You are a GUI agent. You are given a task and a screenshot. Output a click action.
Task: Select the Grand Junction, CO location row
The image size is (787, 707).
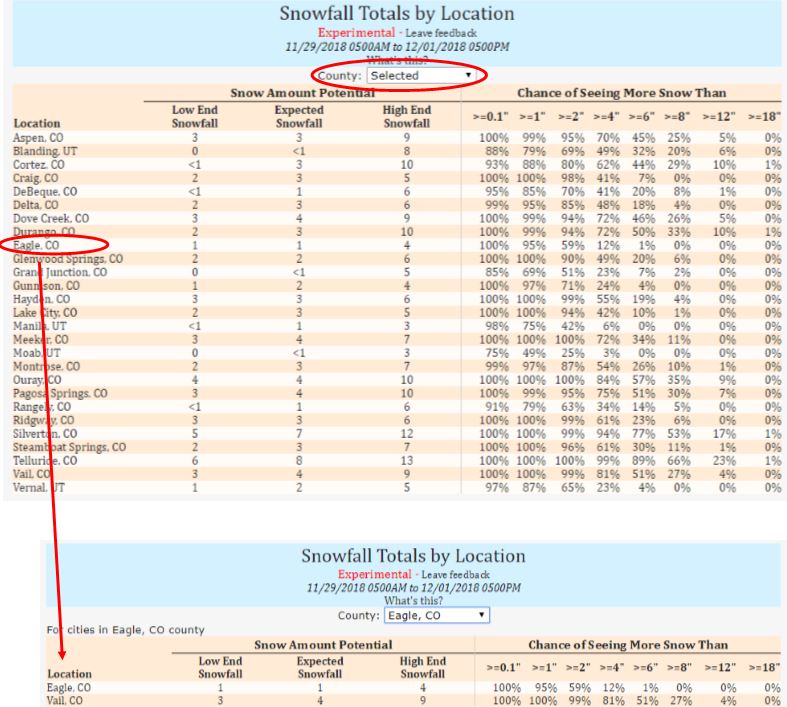coord(397,272)
